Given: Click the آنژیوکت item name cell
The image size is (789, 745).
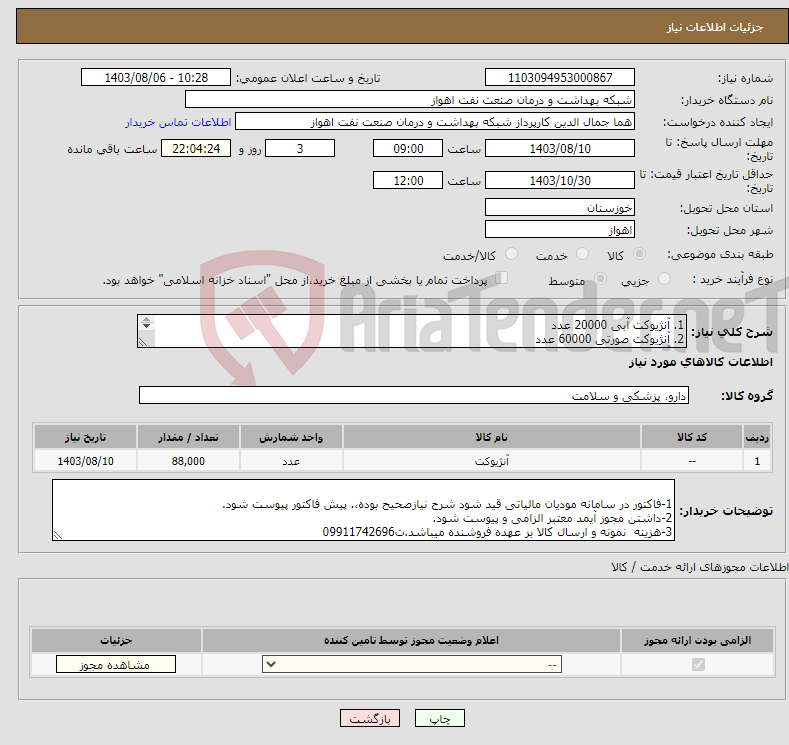Looking at the screenshot, I should pos(492,461).
